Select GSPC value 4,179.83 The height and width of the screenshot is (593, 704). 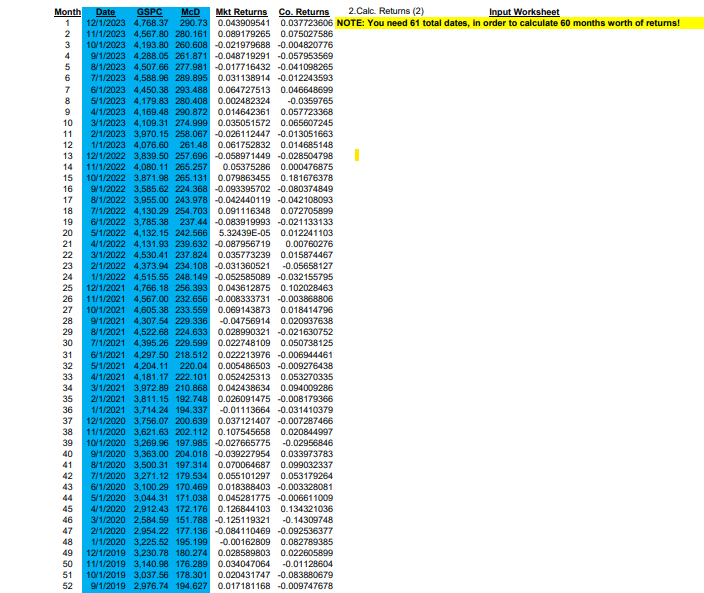tap(151, 101)
